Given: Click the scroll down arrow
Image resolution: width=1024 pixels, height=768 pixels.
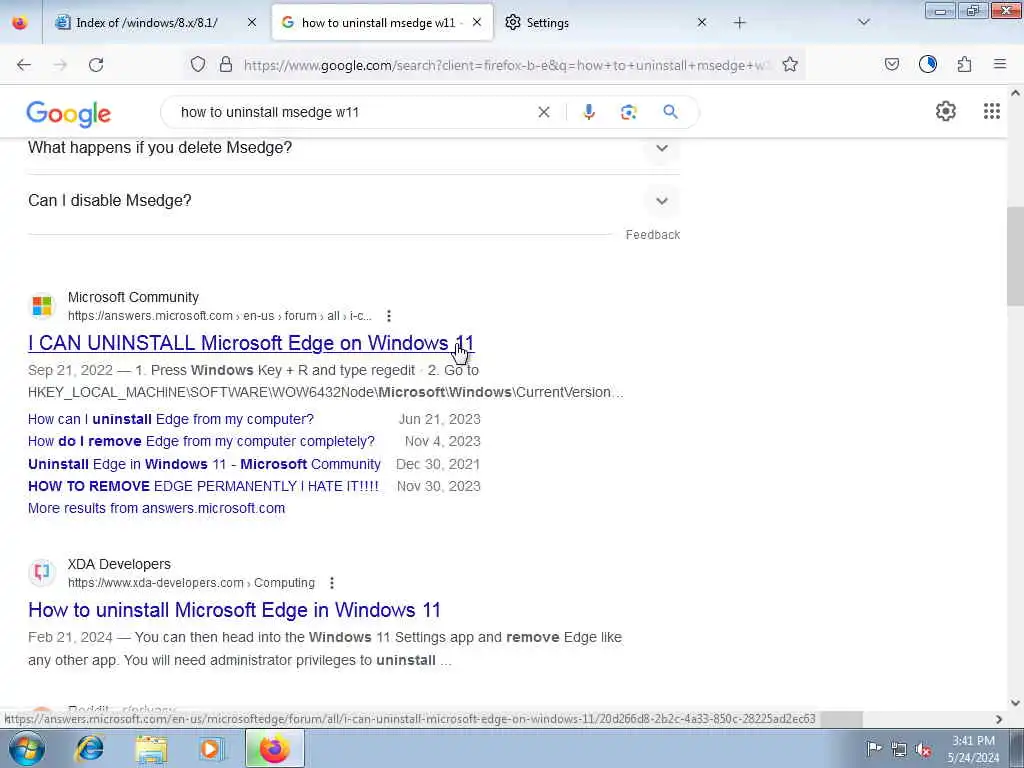Looking at the screenshot, I should click(x=1015, y=703).
